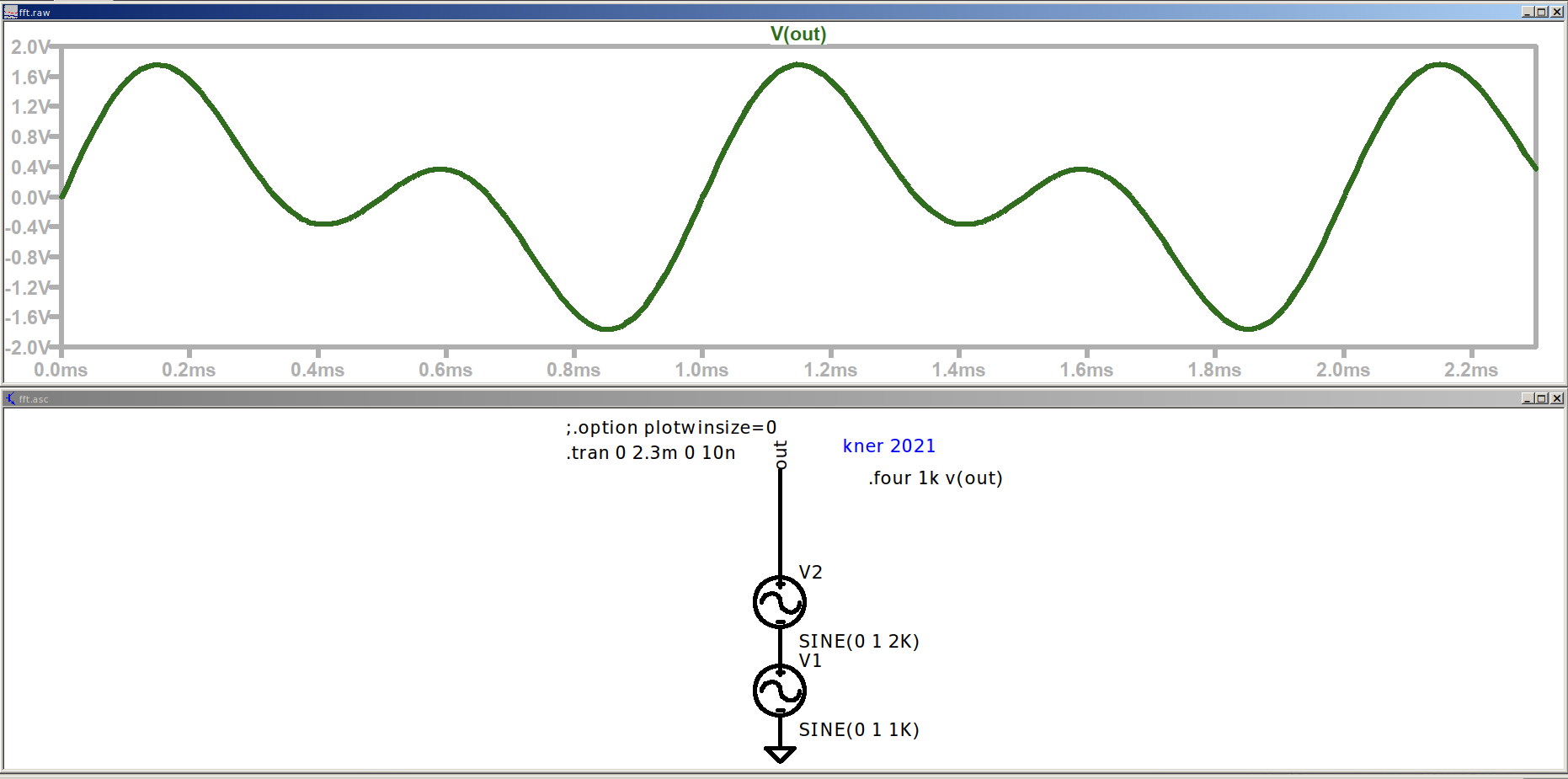Select the .four 1k v(out) directive
Viewport: 1568px width, 779px height.
(935, 478)
